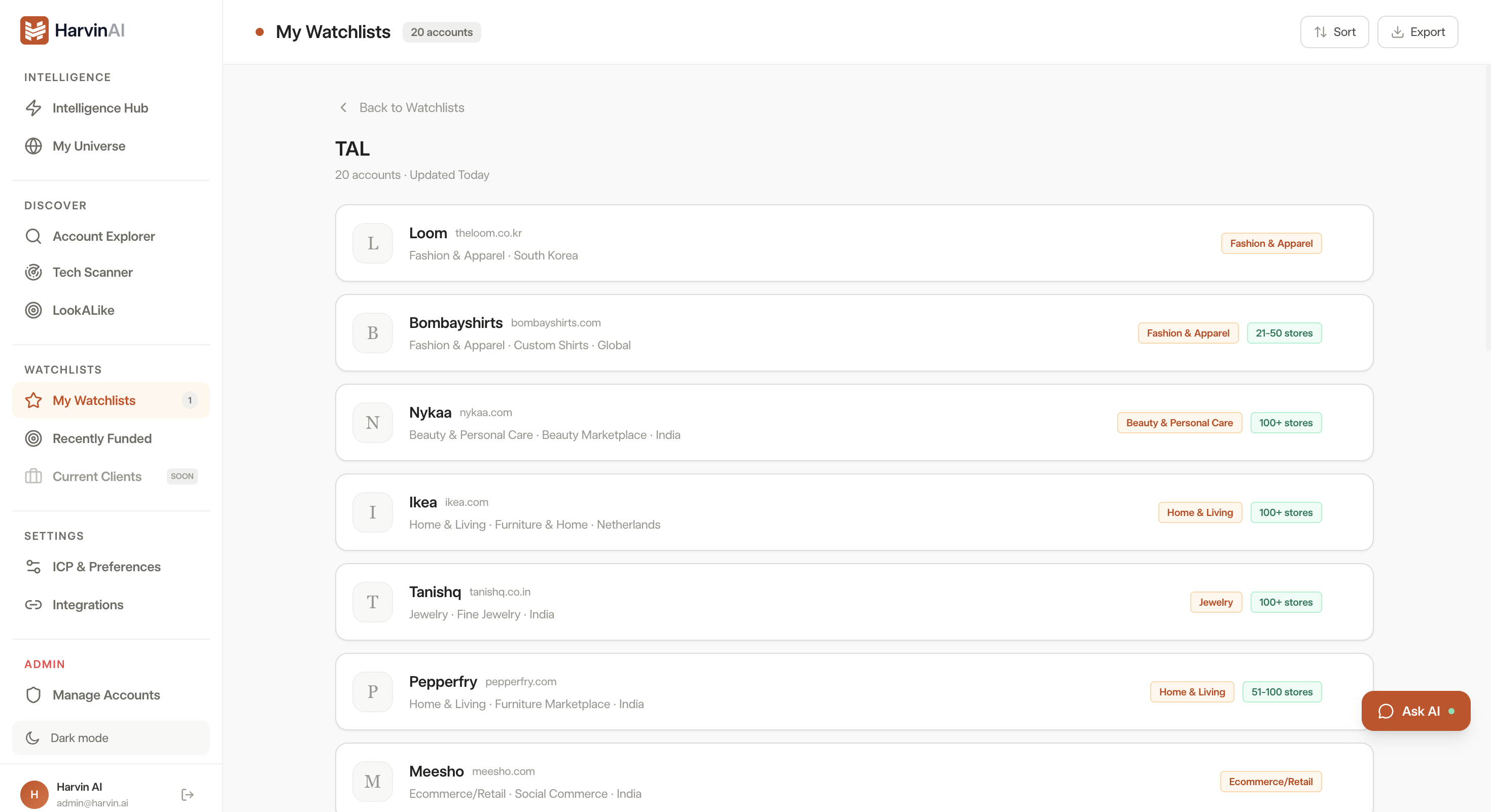Select the LookALike target icon
1491x812 pixels.
tap(33, 310)
